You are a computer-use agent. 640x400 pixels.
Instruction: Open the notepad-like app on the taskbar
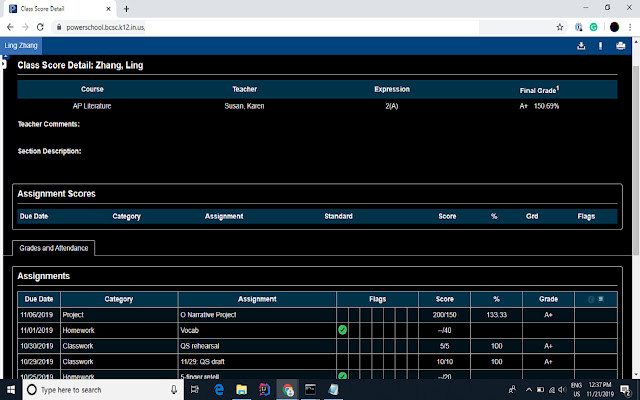pyautogui.click(x=333, y=390)
